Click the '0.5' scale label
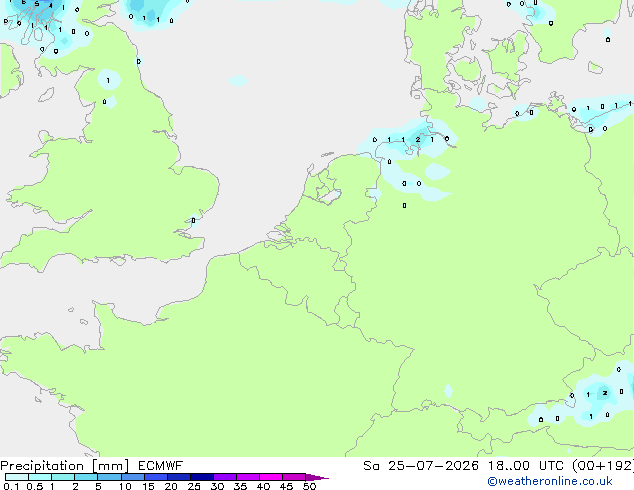This screenshot has width=634, height=490. coord(34,486)
